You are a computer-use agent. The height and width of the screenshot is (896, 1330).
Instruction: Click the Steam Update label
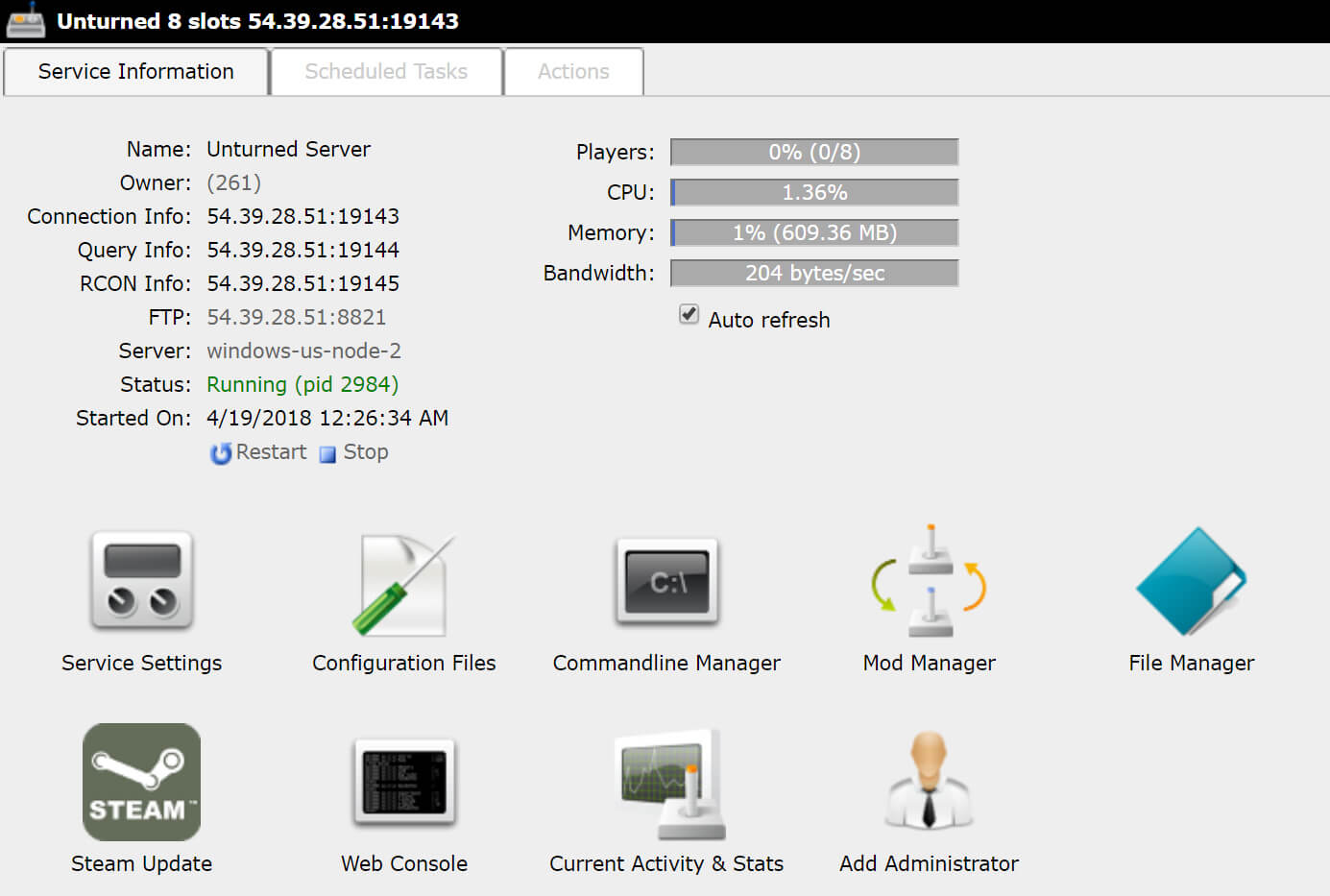(141, 863)
